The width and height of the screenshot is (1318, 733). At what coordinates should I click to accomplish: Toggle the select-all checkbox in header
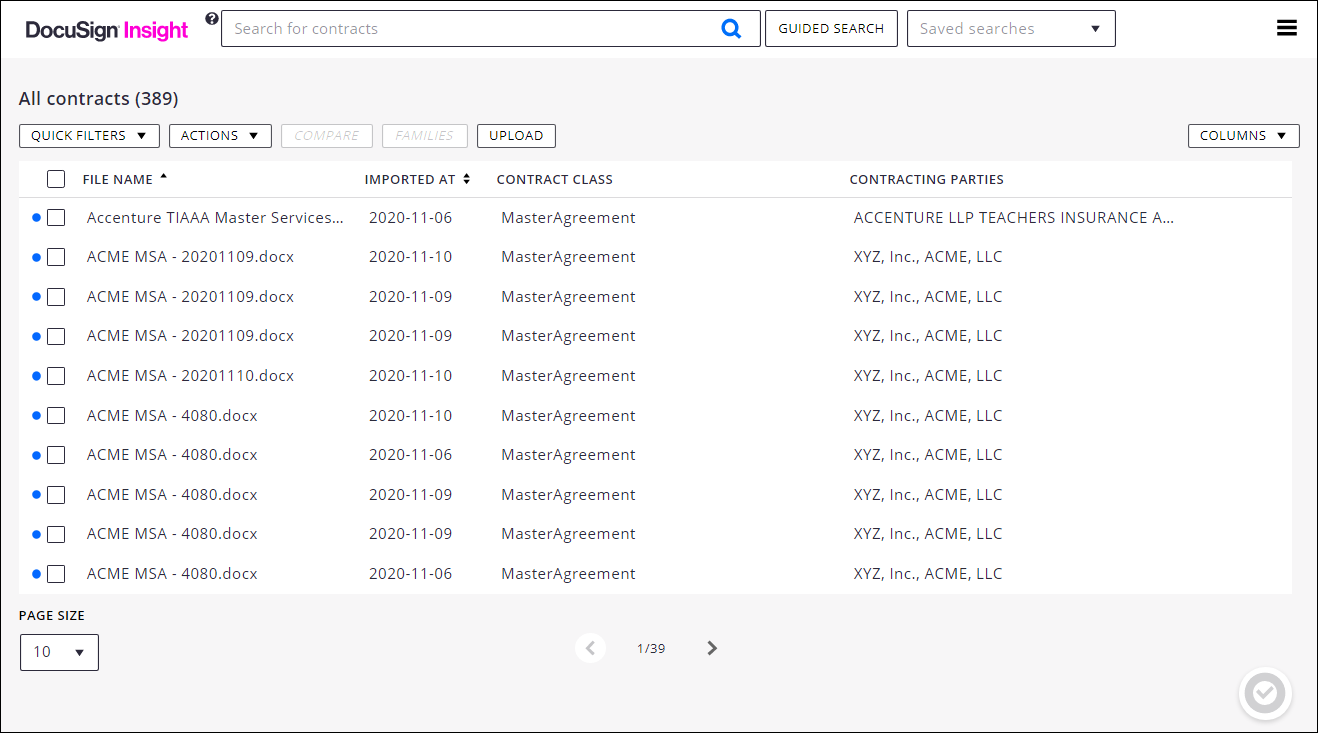click(56, 179)
